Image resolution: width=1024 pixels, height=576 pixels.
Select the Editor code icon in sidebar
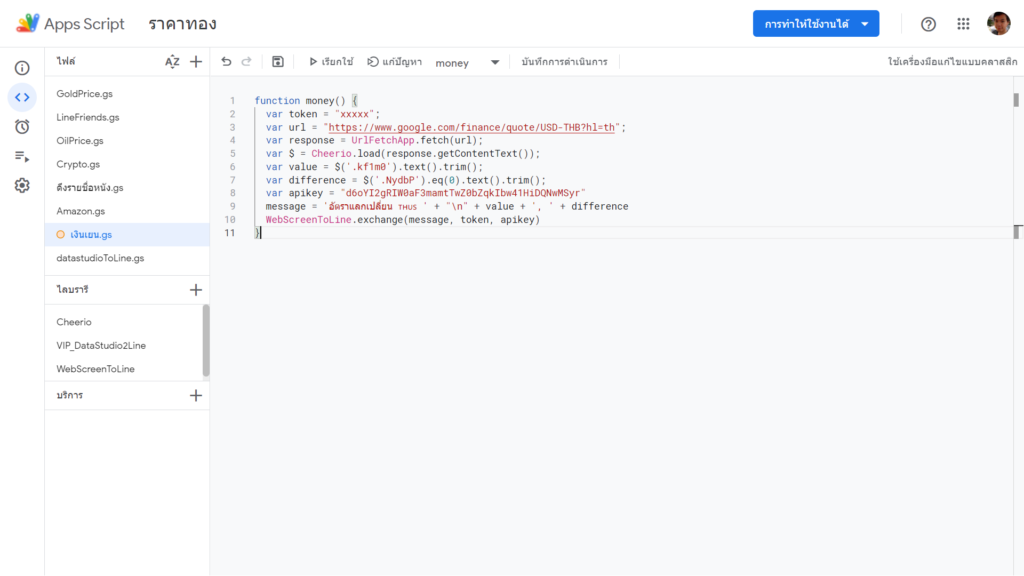click(22, 97)
